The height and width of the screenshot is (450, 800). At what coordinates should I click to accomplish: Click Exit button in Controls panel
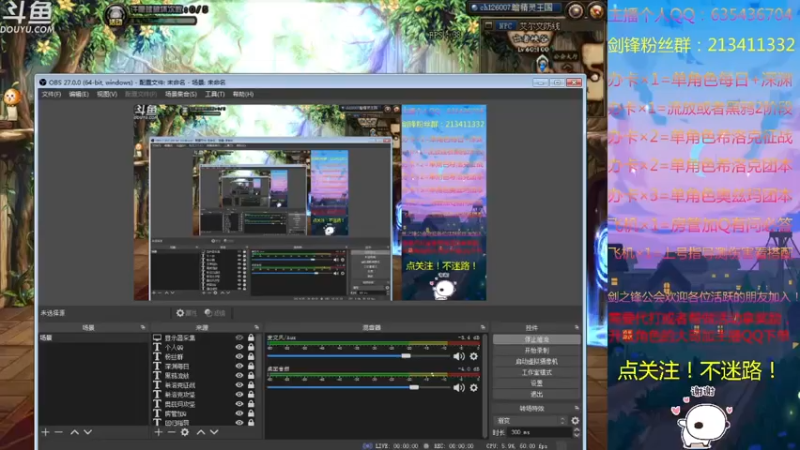537,394
